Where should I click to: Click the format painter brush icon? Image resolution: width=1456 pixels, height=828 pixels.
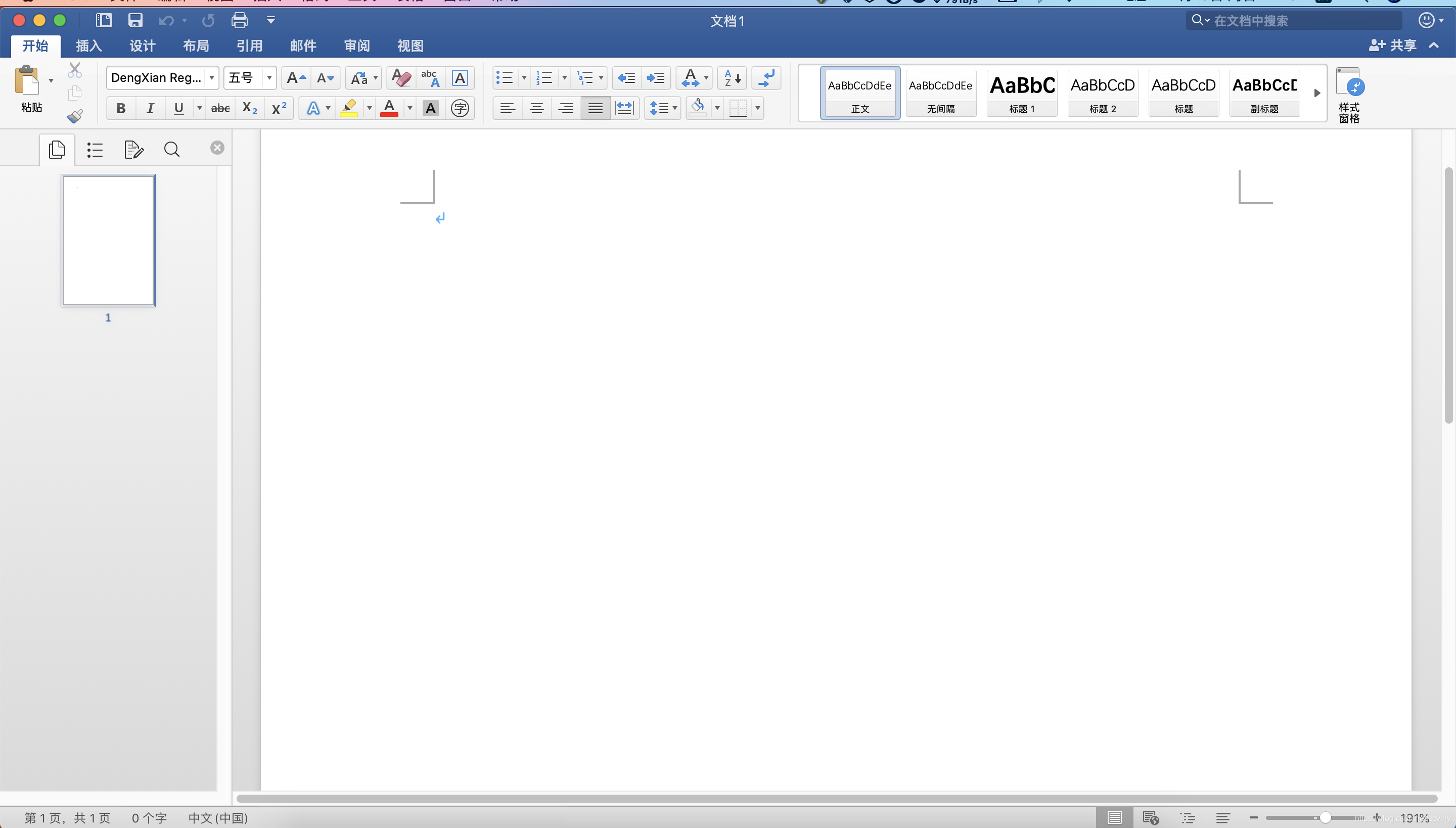point(74,116)
